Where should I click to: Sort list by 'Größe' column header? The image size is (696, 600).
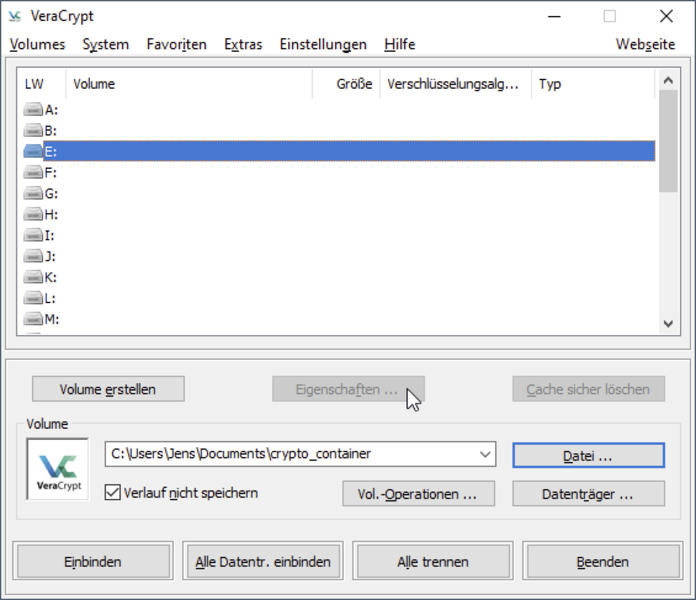(x=345, y=84)
